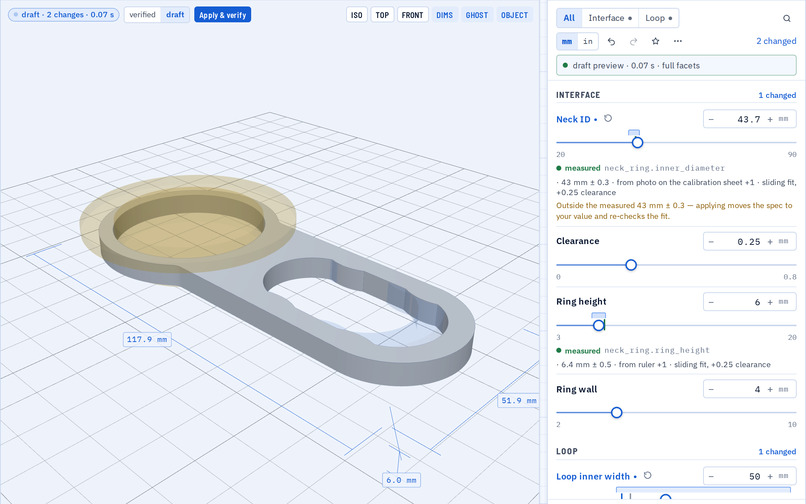The height and width of the screenshot is (504, 806).
Task: Open the more options ellipsis menu
Action: tap(677, 41)
